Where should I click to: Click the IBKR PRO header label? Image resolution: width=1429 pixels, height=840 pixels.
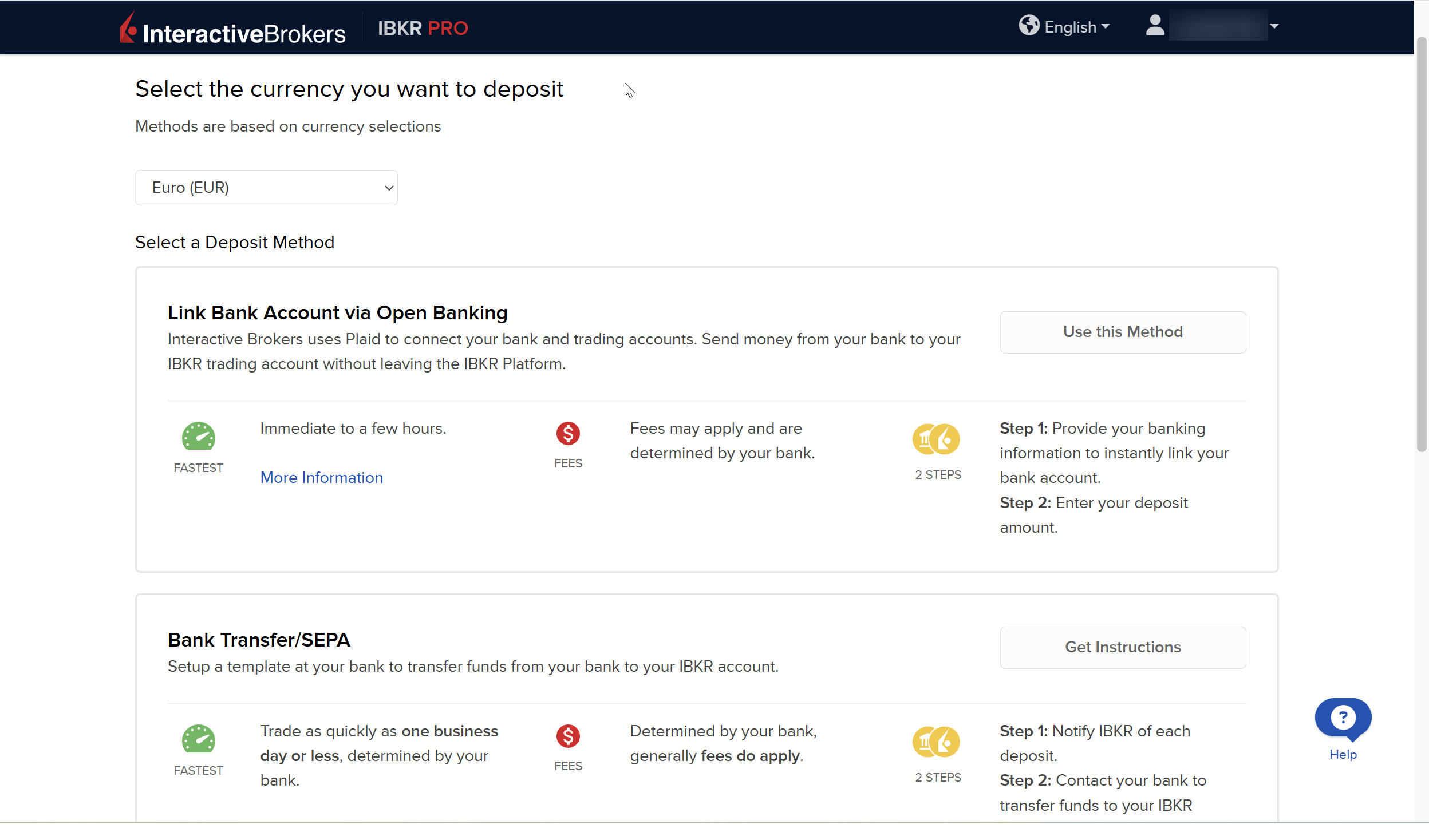(423, 28)
